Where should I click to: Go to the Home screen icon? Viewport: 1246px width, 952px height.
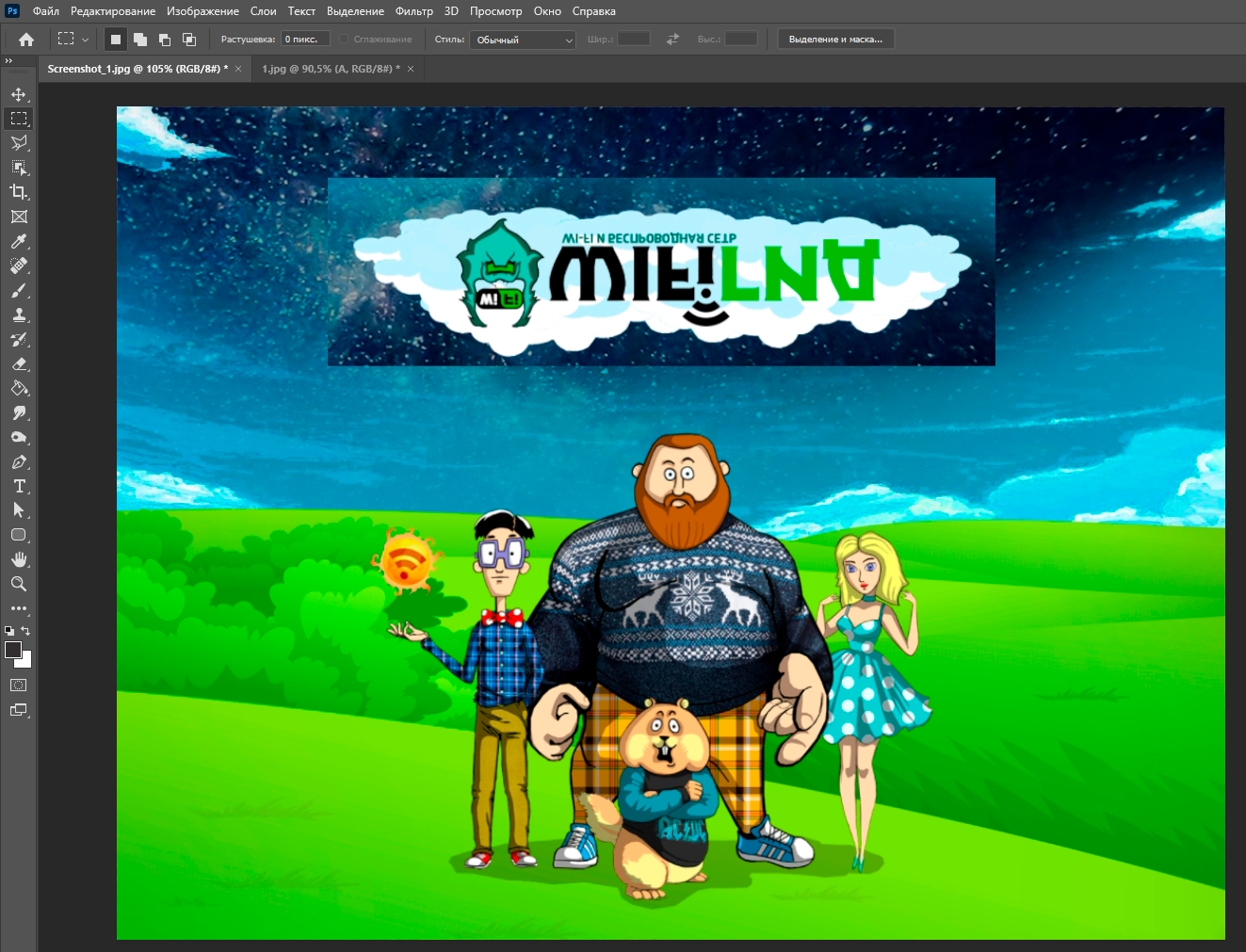(x=26, y=40)
